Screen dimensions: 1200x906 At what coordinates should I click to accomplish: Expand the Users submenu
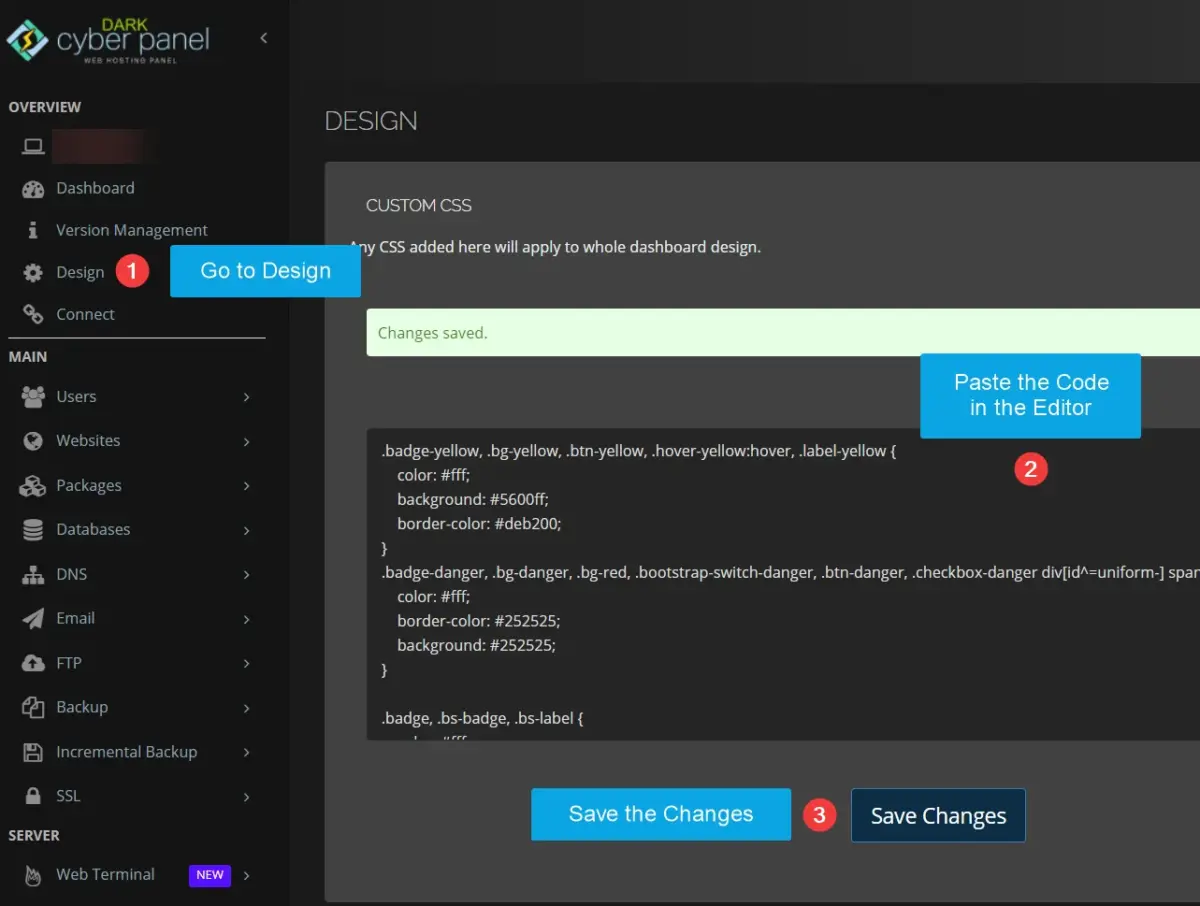click(x=246, y=396)
